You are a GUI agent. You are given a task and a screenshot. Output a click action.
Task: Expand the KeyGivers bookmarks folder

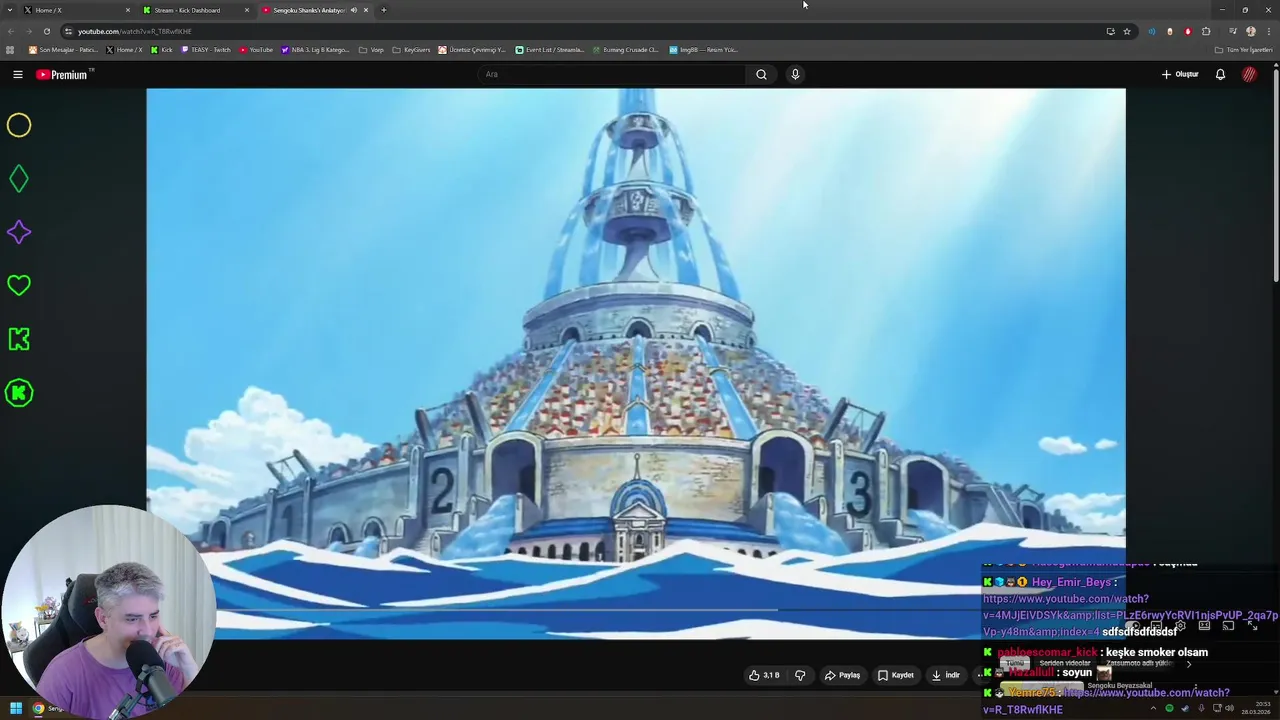pyautogui.click(x=411, y=50)
